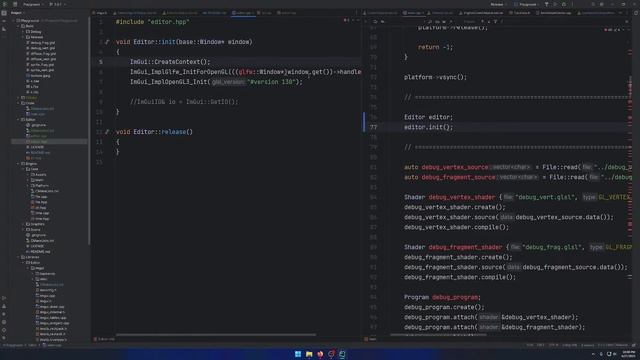
Task: Click project panel vertical scrollbar
Action: click(89, 131)
